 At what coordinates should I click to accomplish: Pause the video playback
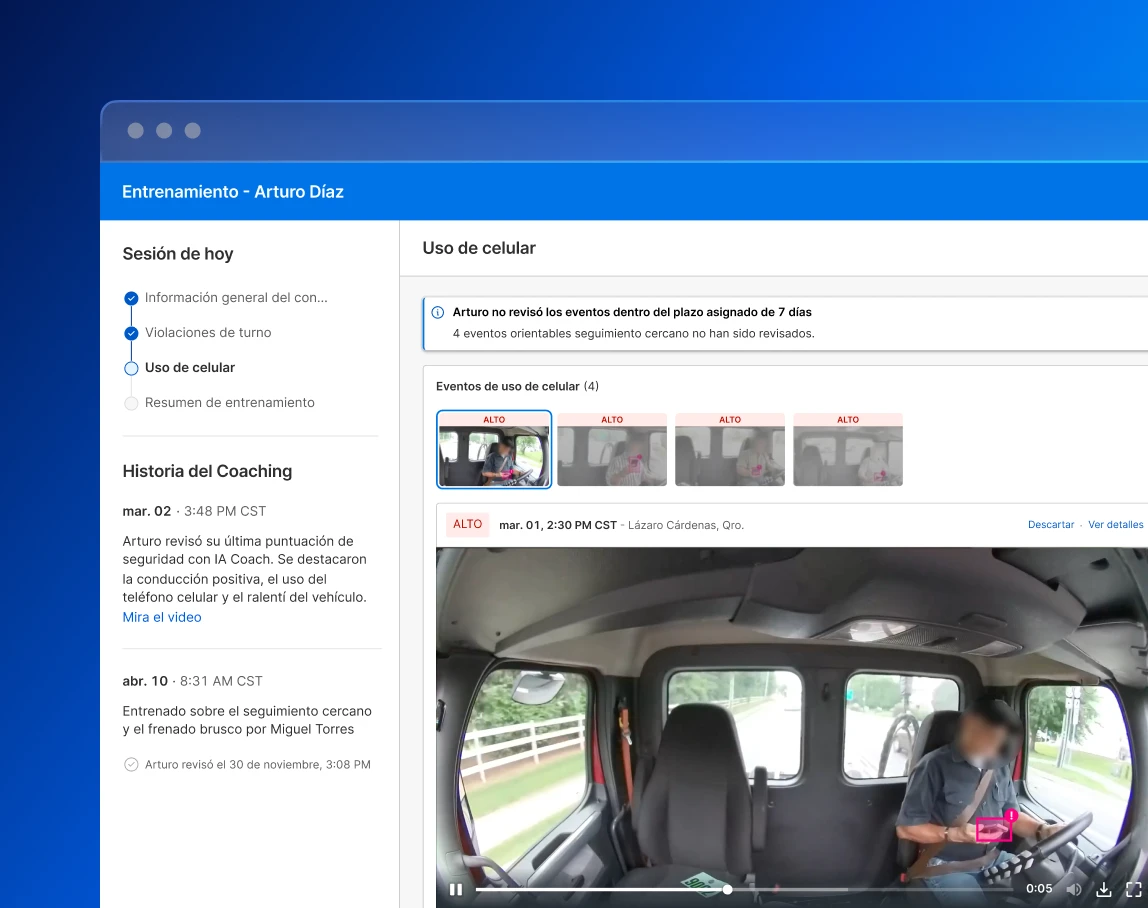click(x=456, y=889)
